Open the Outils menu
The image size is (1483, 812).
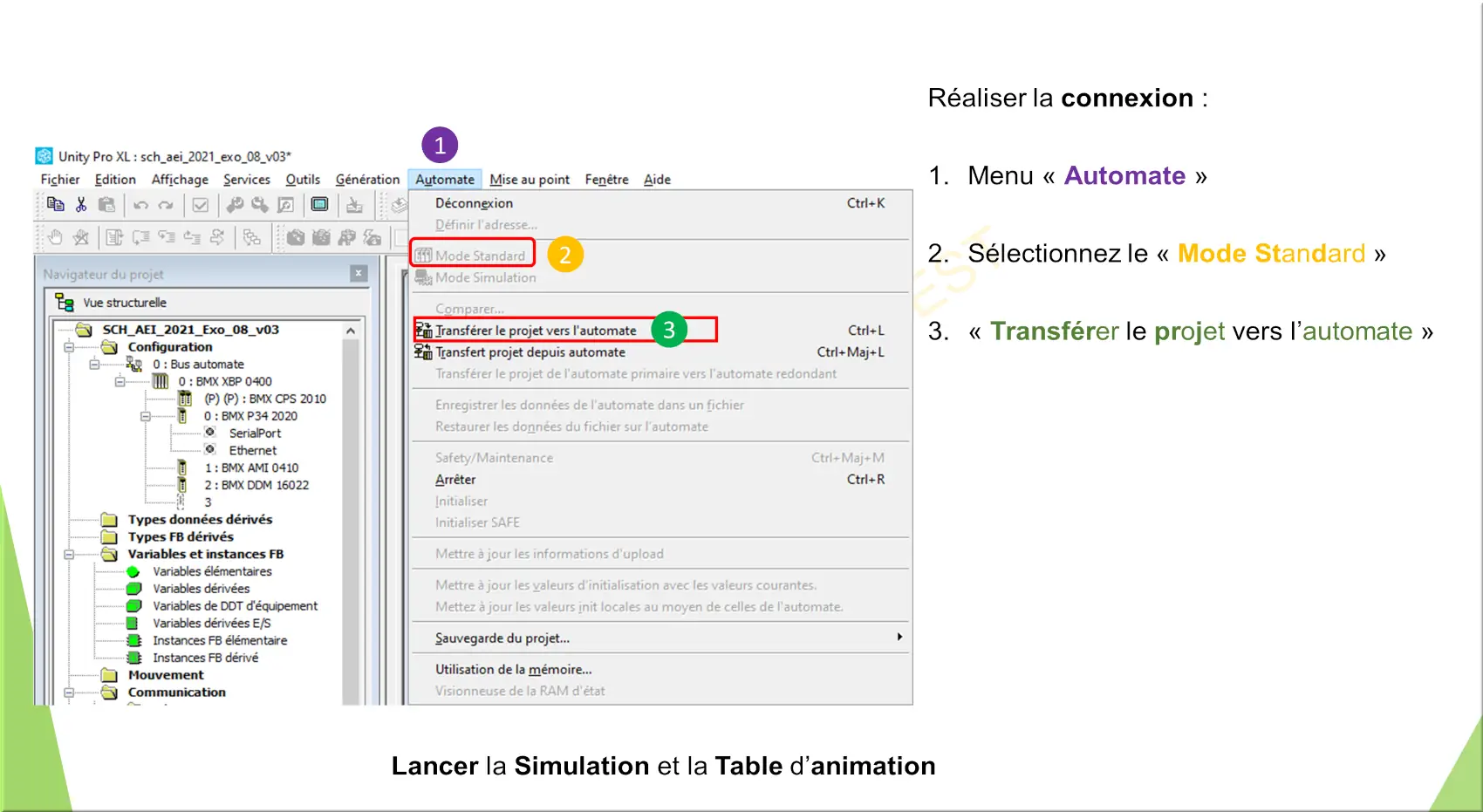coord(303,180)
